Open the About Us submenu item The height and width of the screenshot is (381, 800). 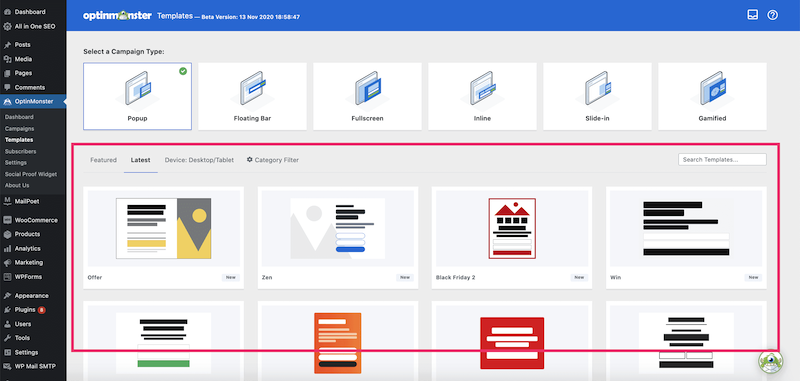[x=17, y=186]
